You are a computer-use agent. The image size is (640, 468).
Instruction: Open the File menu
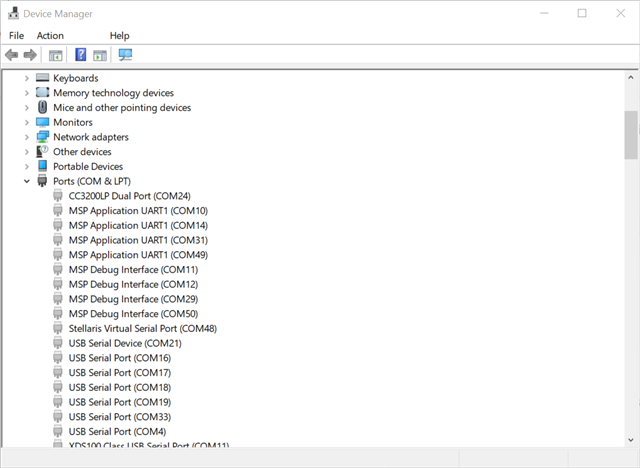click(16, 35)
